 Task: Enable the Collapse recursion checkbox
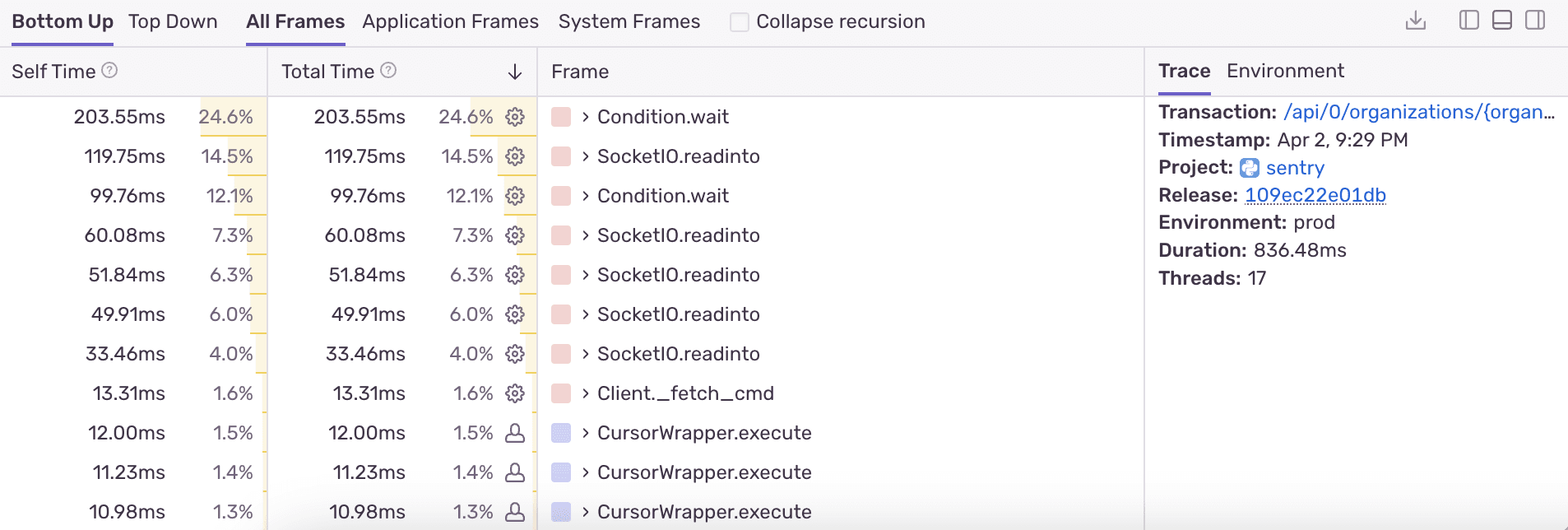coord(740,22)
